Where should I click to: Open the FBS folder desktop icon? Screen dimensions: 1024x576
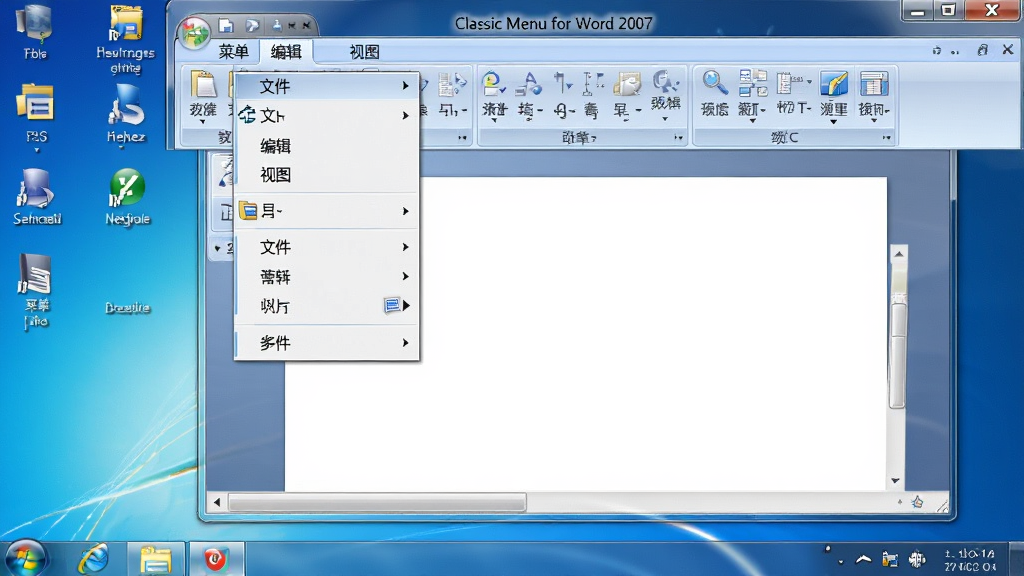pos(36,114)
